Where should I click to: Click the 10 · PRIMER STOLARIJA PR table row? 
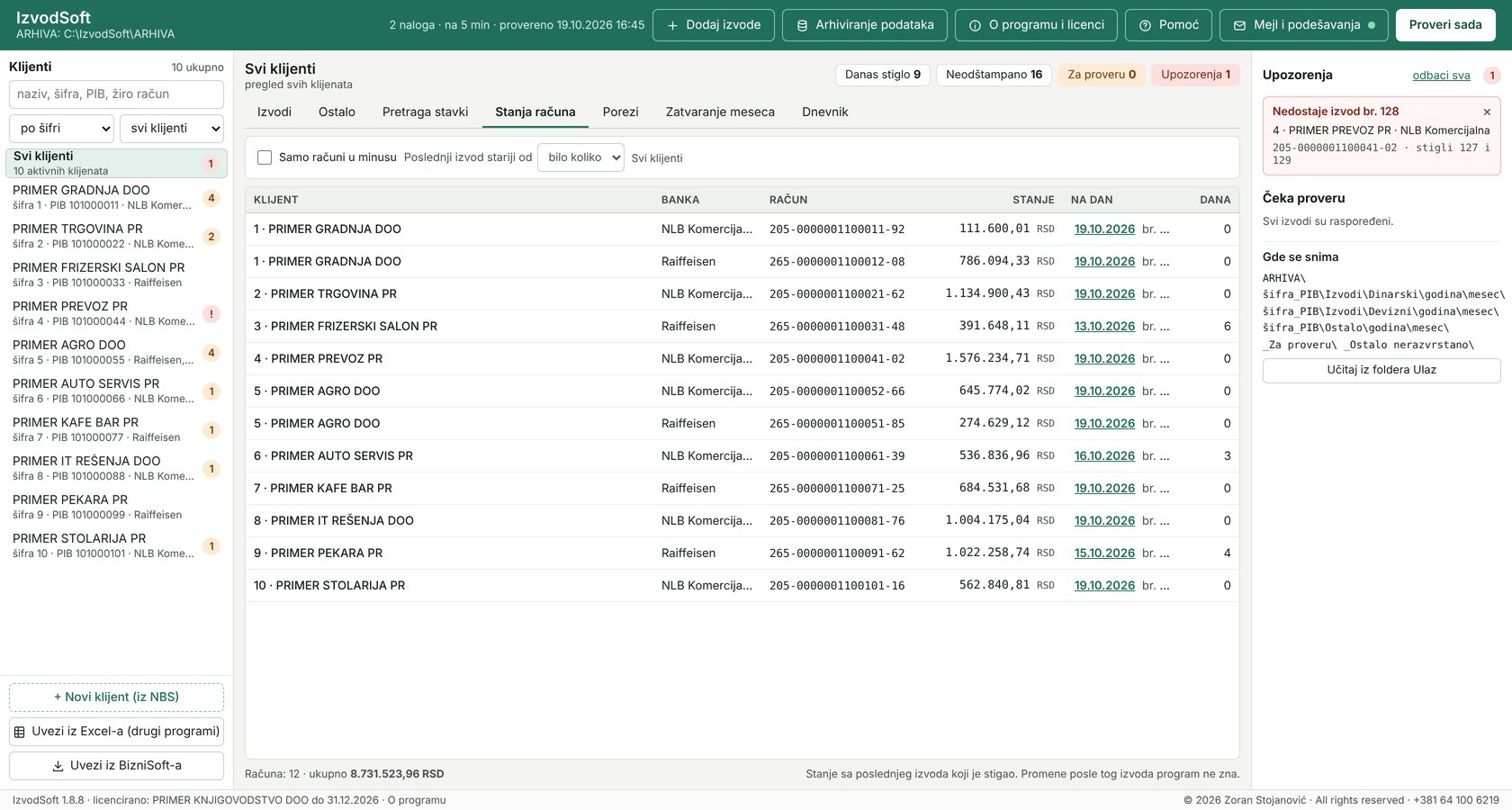click(x=742, y=586)
